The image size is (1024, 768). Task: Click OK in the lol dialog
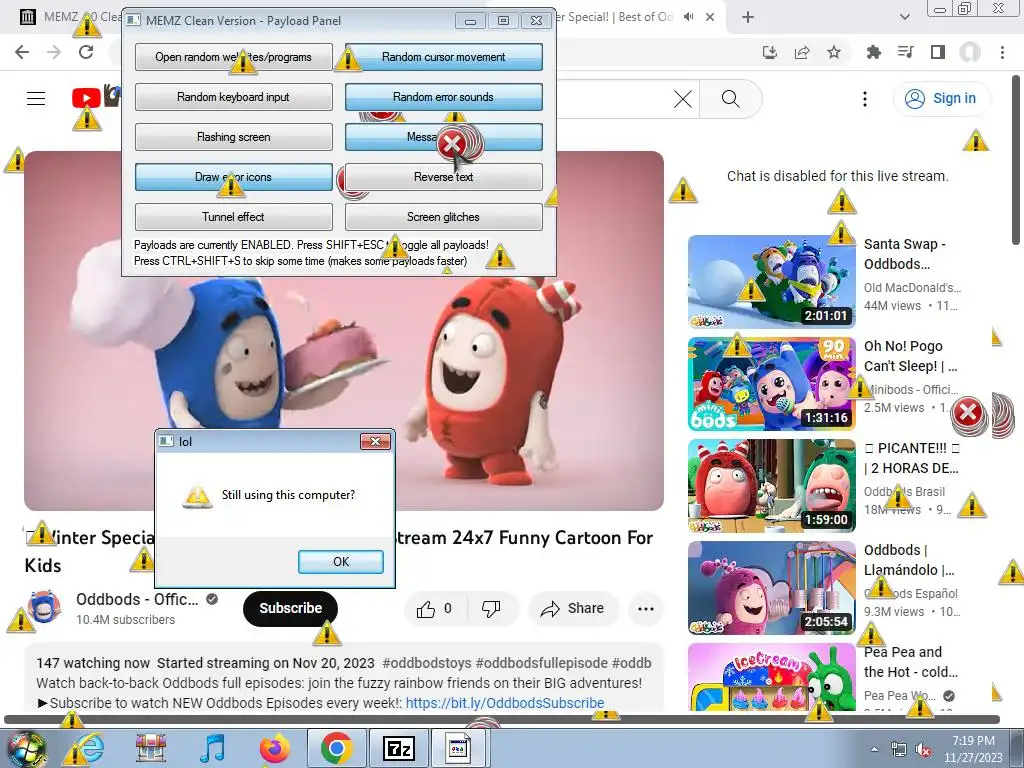point(340,562)
